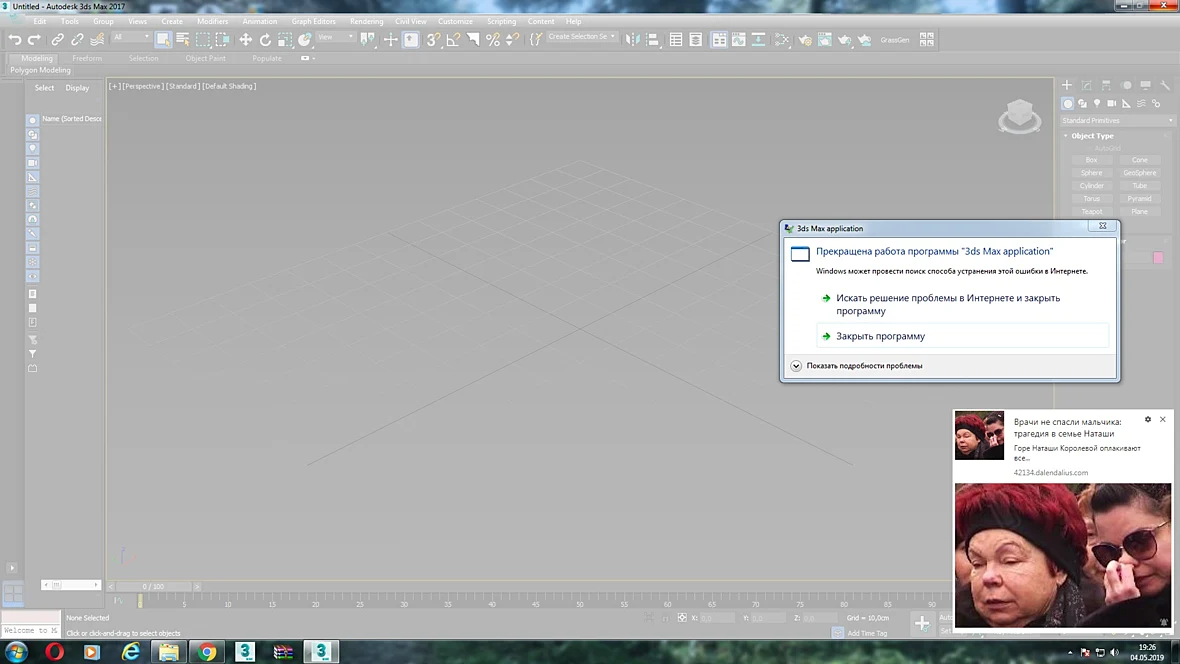Click the pink object color swatch

click(x=1158, y=257)
